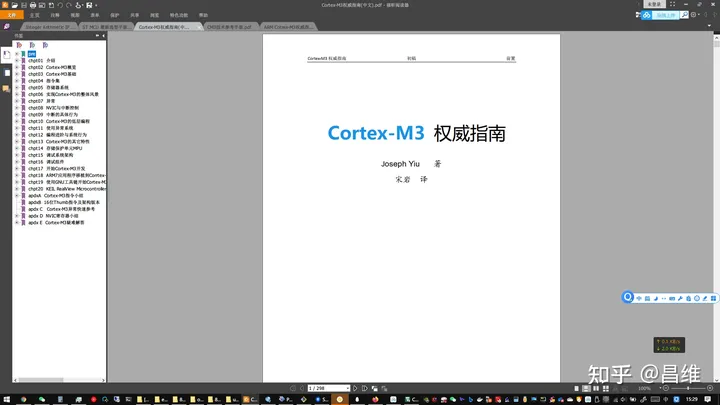This screenshot has height=405, width=720.
Task: Zoom in with the plus button
Action: [x=710, y=388]
